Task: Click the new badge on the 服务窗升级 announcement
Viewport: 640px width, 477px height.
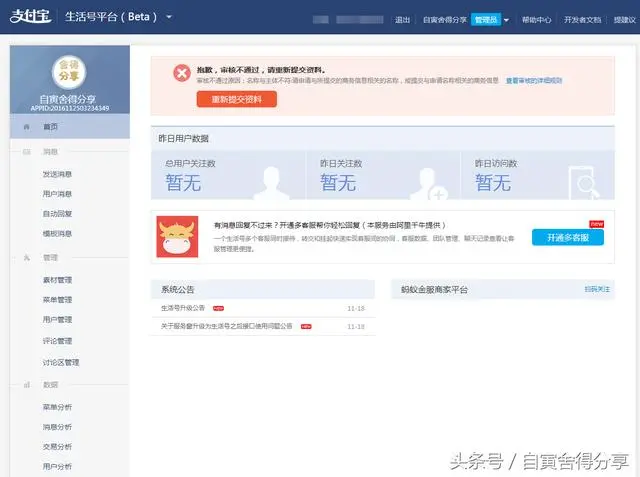Action: coord(306,326)
